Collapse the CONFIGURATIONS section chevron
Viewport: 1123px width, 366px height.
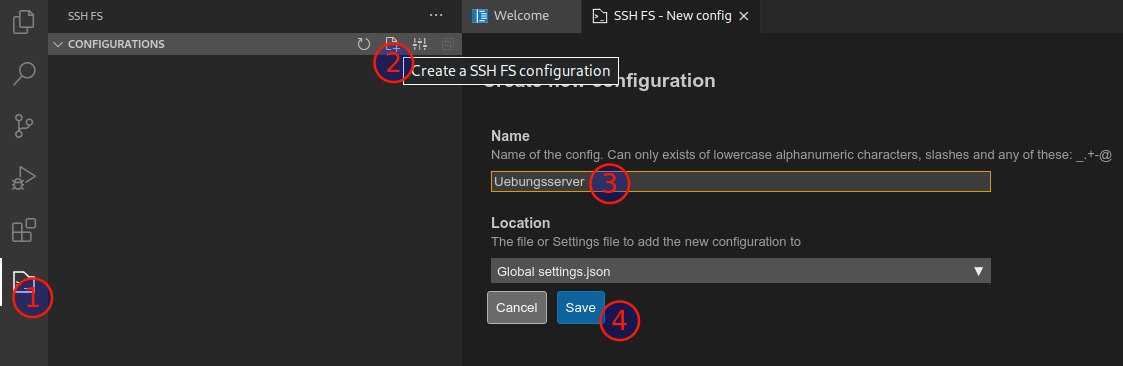pos(58,44)
